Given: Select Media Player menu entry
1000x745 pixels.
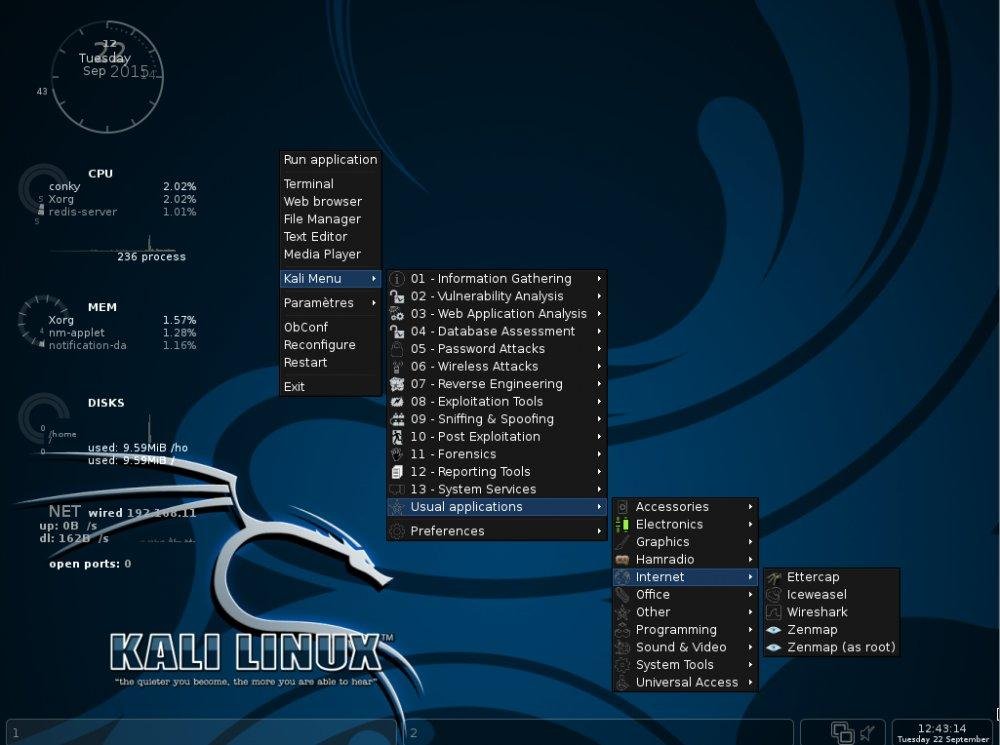Looking at the screenshot, I should tap(330, 254).
